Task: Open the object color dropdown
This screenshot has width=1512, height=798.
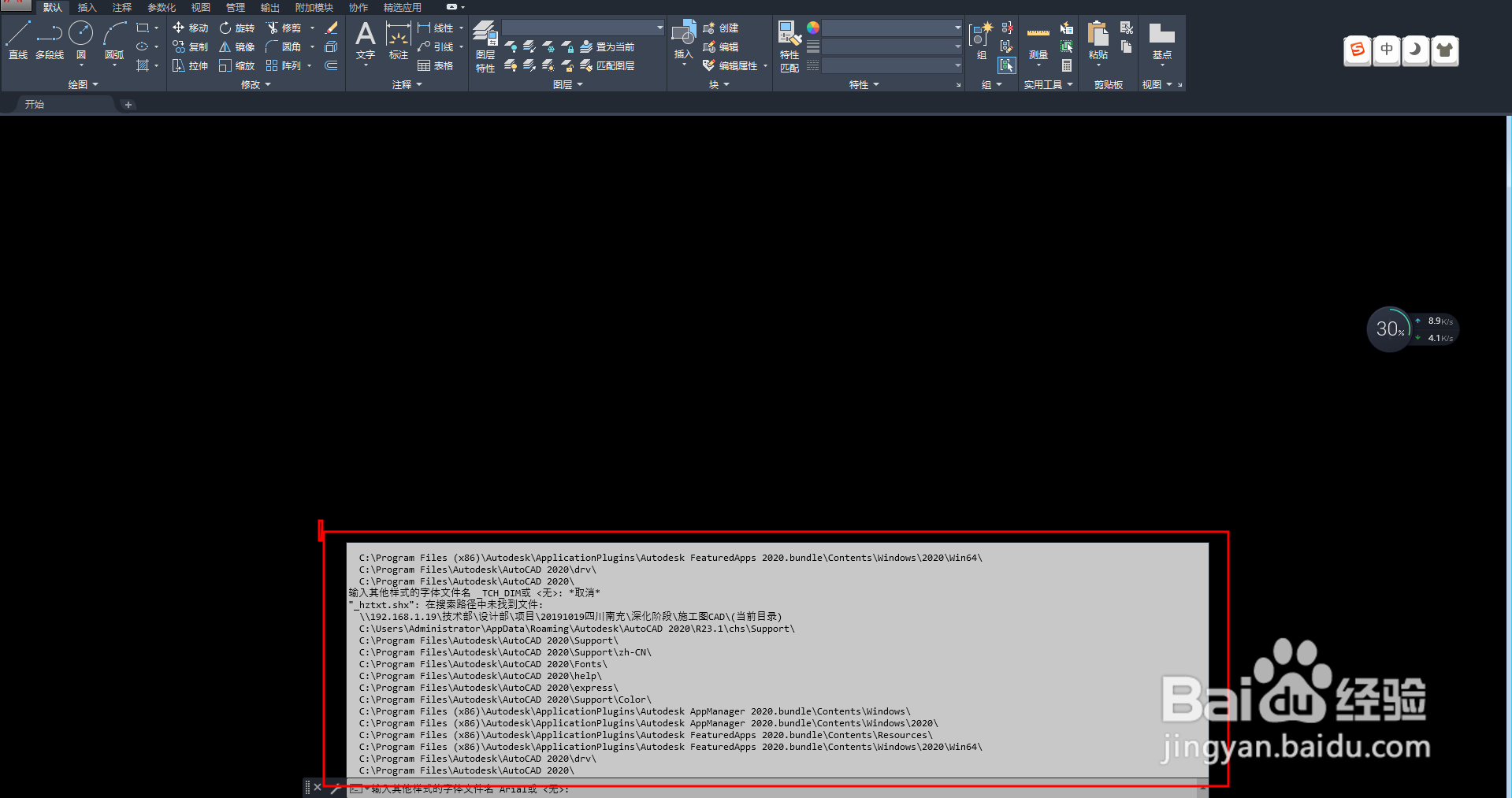Action: tap(892, 28)
